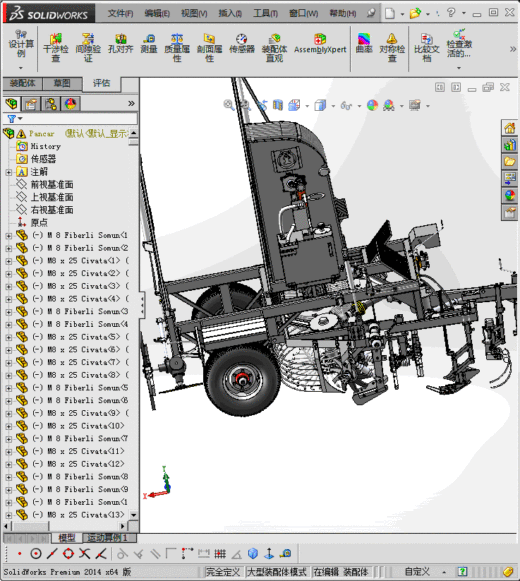Image resolution: width=520 pixels, height=581 pixels.
Task: Open the 干涉检查 interference check tool
Action: (56, 48)
